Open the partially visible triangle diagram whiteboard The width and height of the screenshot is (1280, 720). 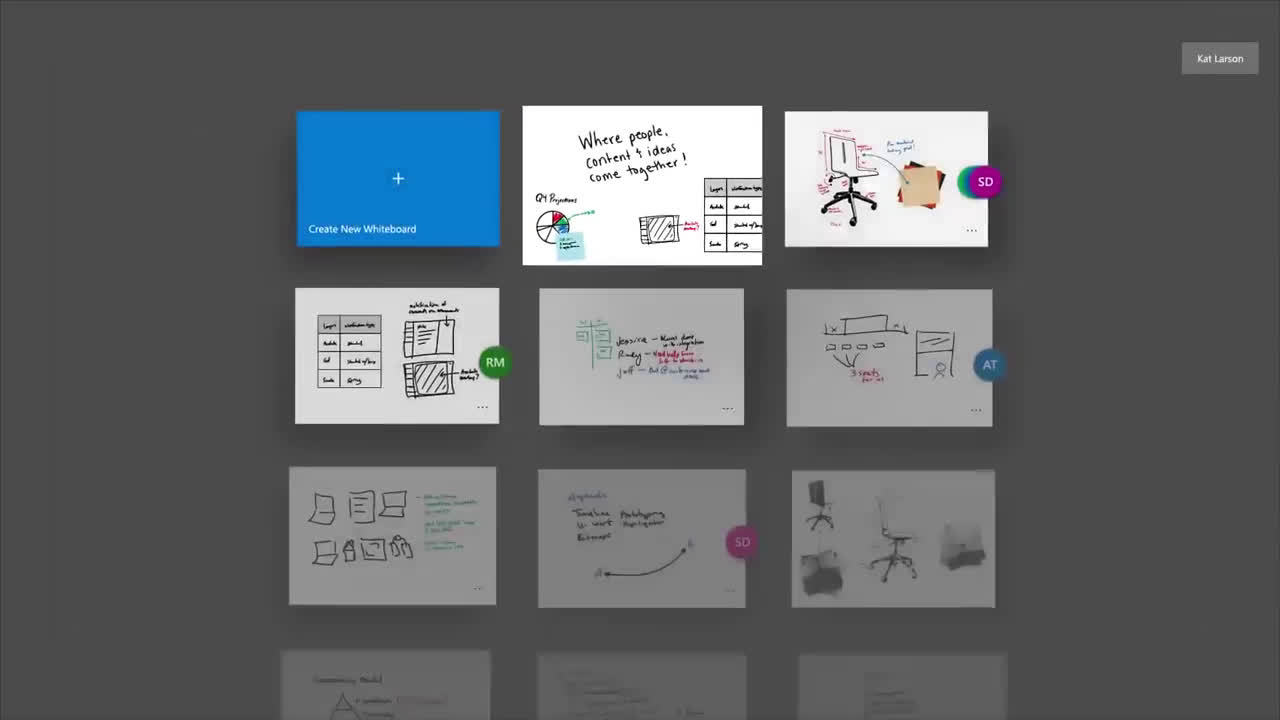(x=385, y=686)
